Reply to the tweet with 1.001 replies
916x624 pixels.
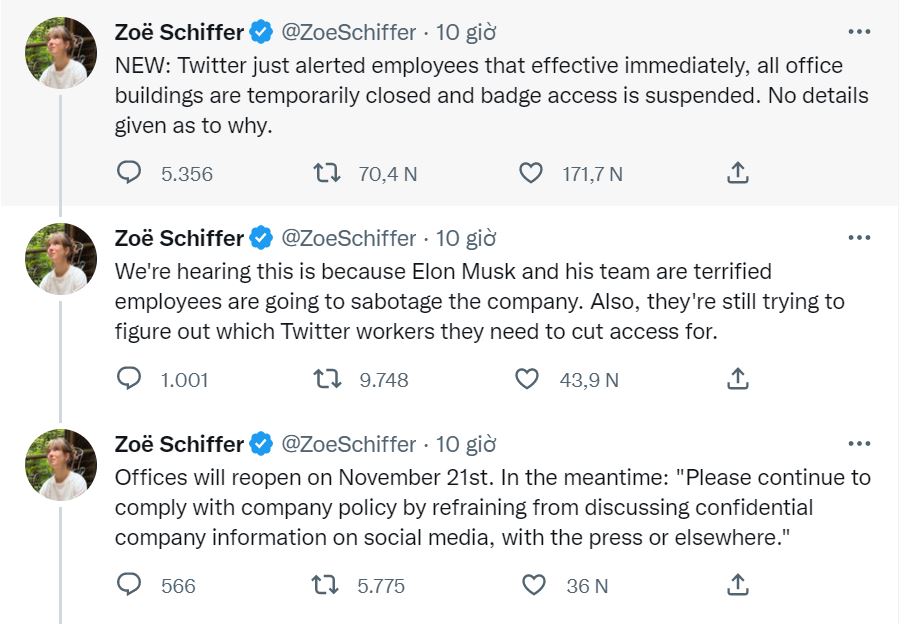(x=130, y=380)
